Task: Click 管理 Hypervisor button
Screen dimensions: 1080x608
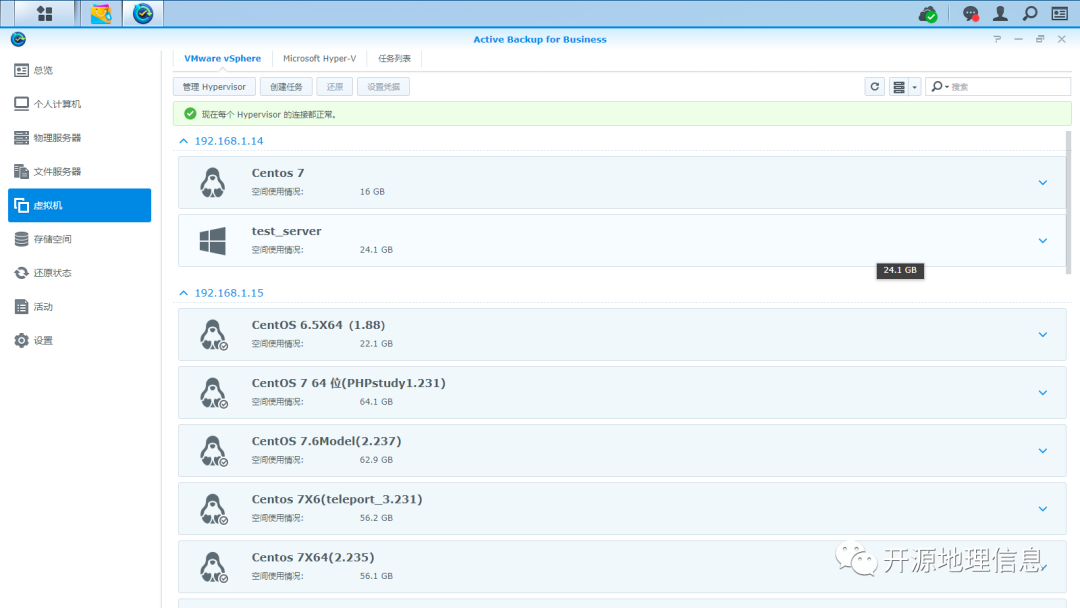Action: click(x=214, y=87)
